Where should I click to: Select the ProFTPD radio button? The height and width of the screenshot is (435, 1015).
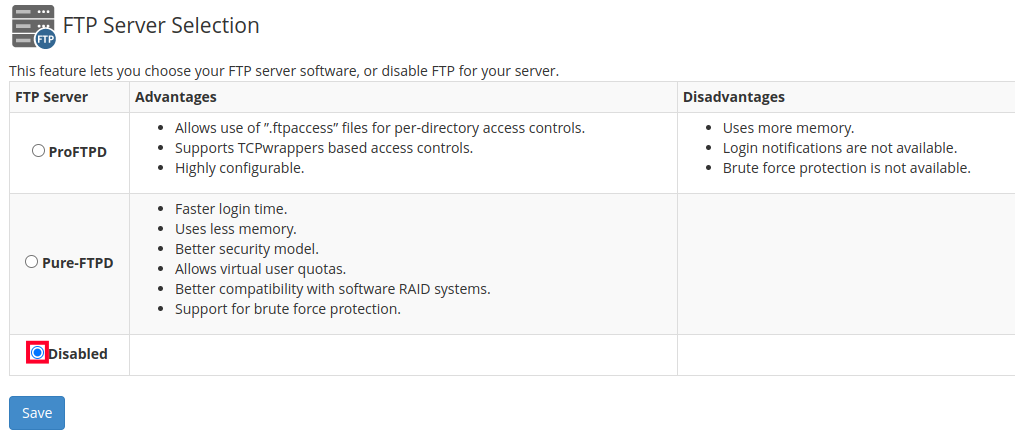coord(38,151)
